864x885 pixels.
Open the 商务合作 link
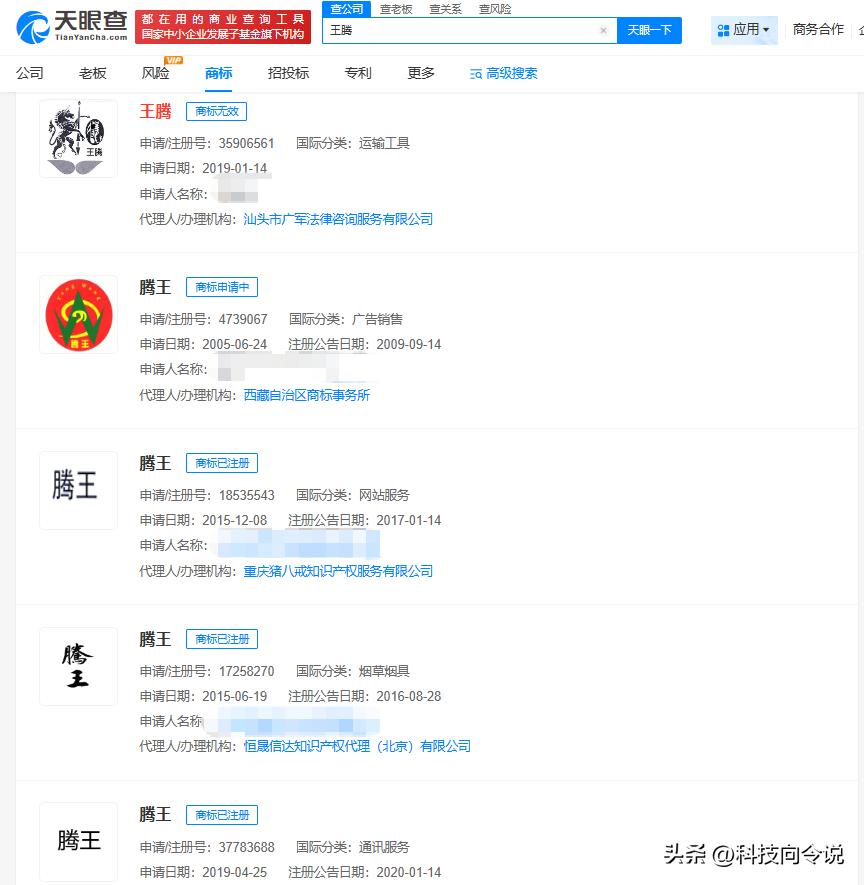pos(818,29)
